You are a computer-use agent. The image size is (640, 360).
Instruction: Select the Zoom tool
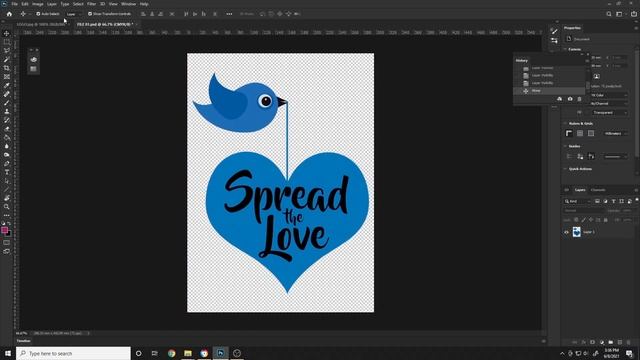tap(7, 207)
